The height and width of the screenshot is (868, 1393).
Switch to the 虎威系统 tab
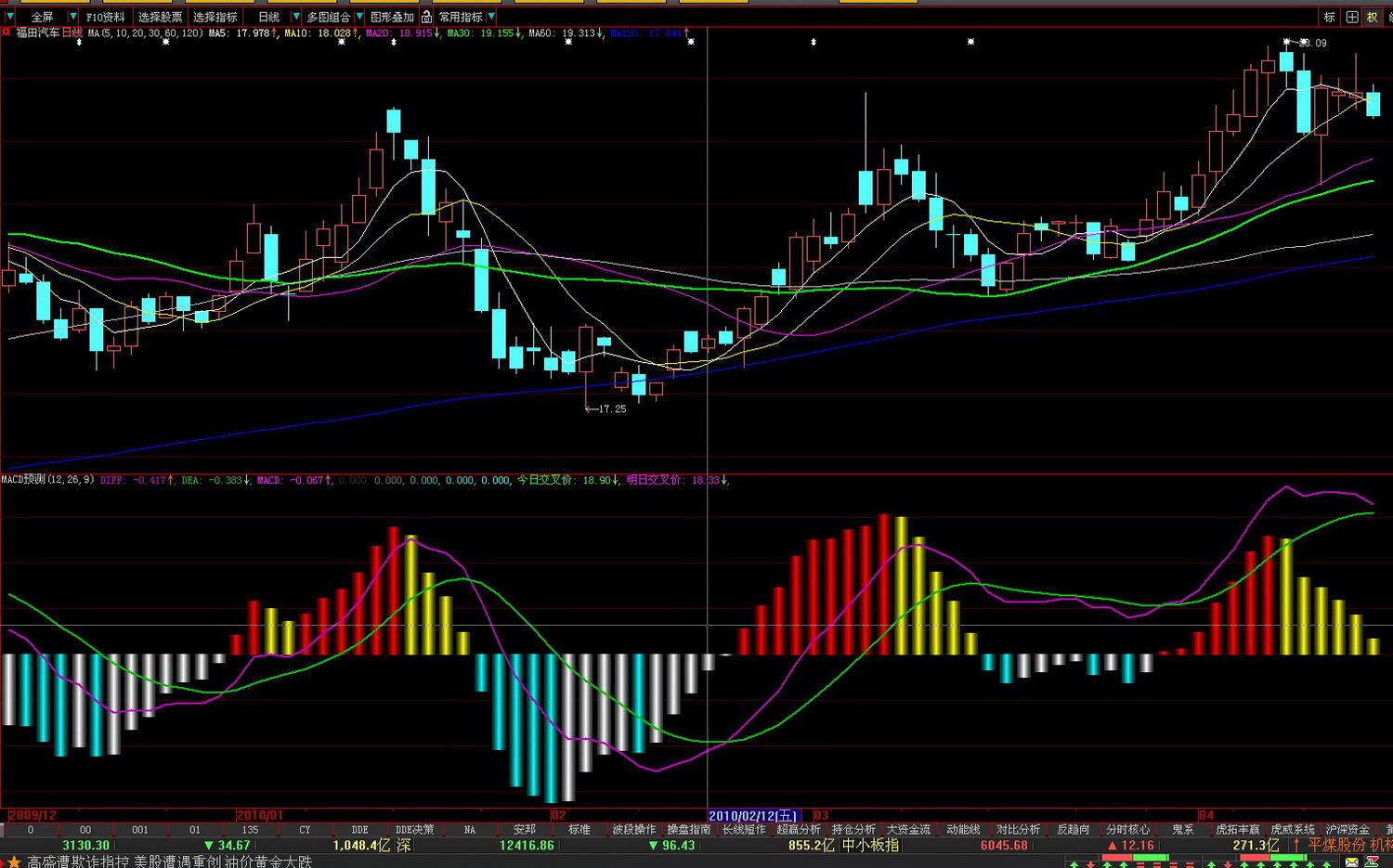[1292, 830]
